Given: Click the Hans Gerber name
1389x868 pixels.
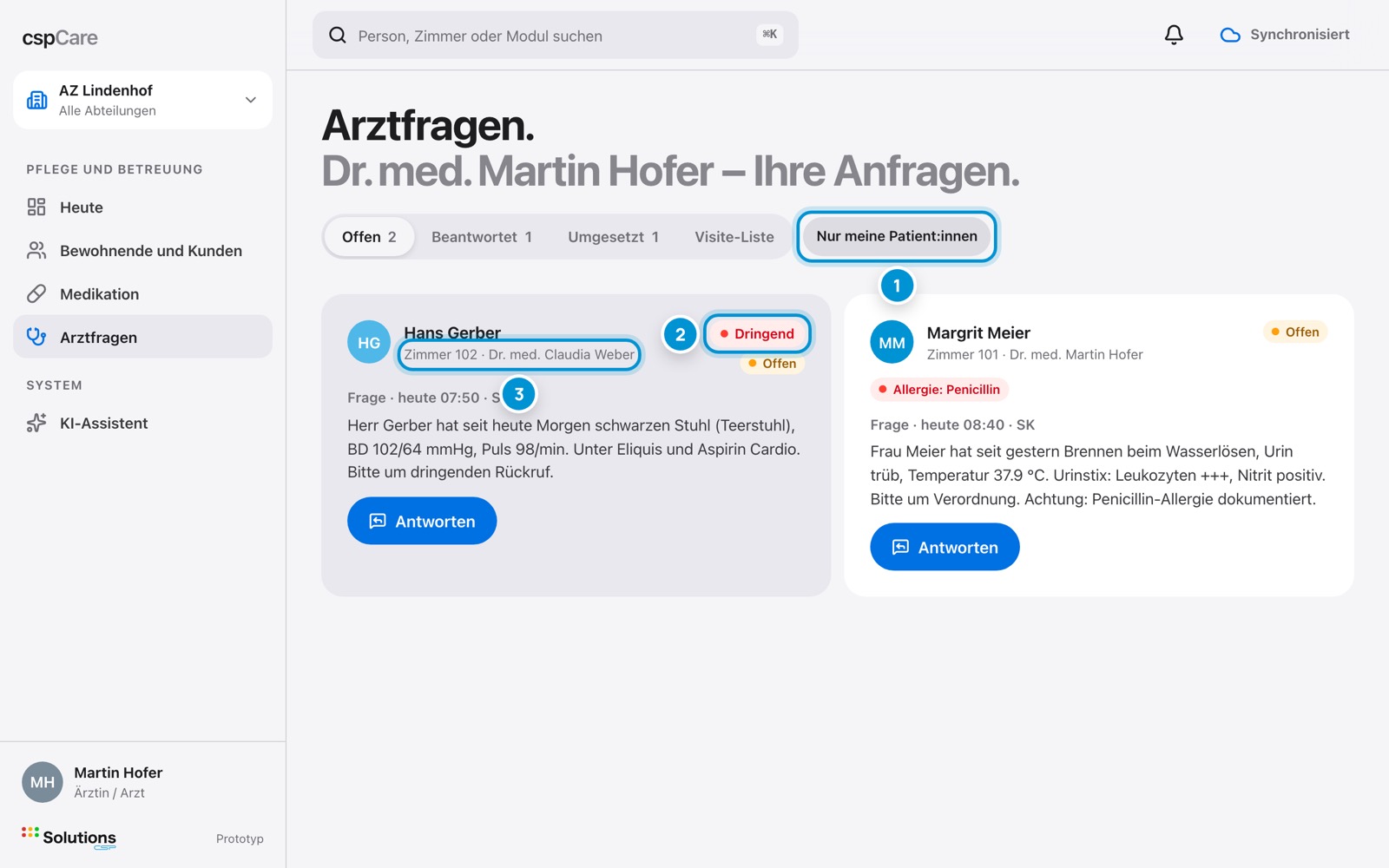Looking at the screenshot, I should pyautogui.click(x=452, y=332).
